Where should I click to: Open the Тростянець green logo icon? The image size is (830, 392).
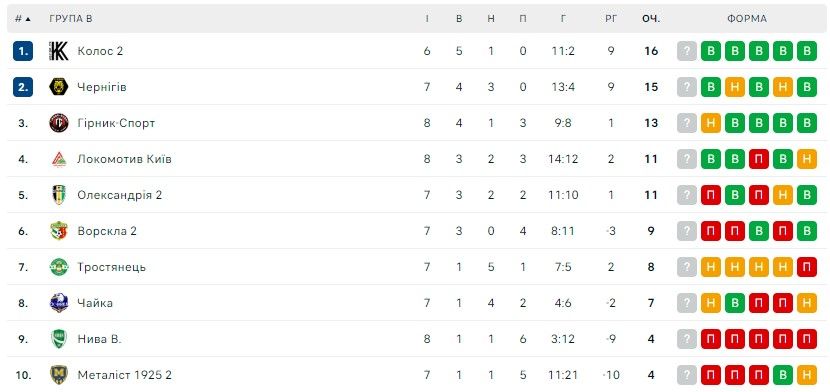[59, 267]
